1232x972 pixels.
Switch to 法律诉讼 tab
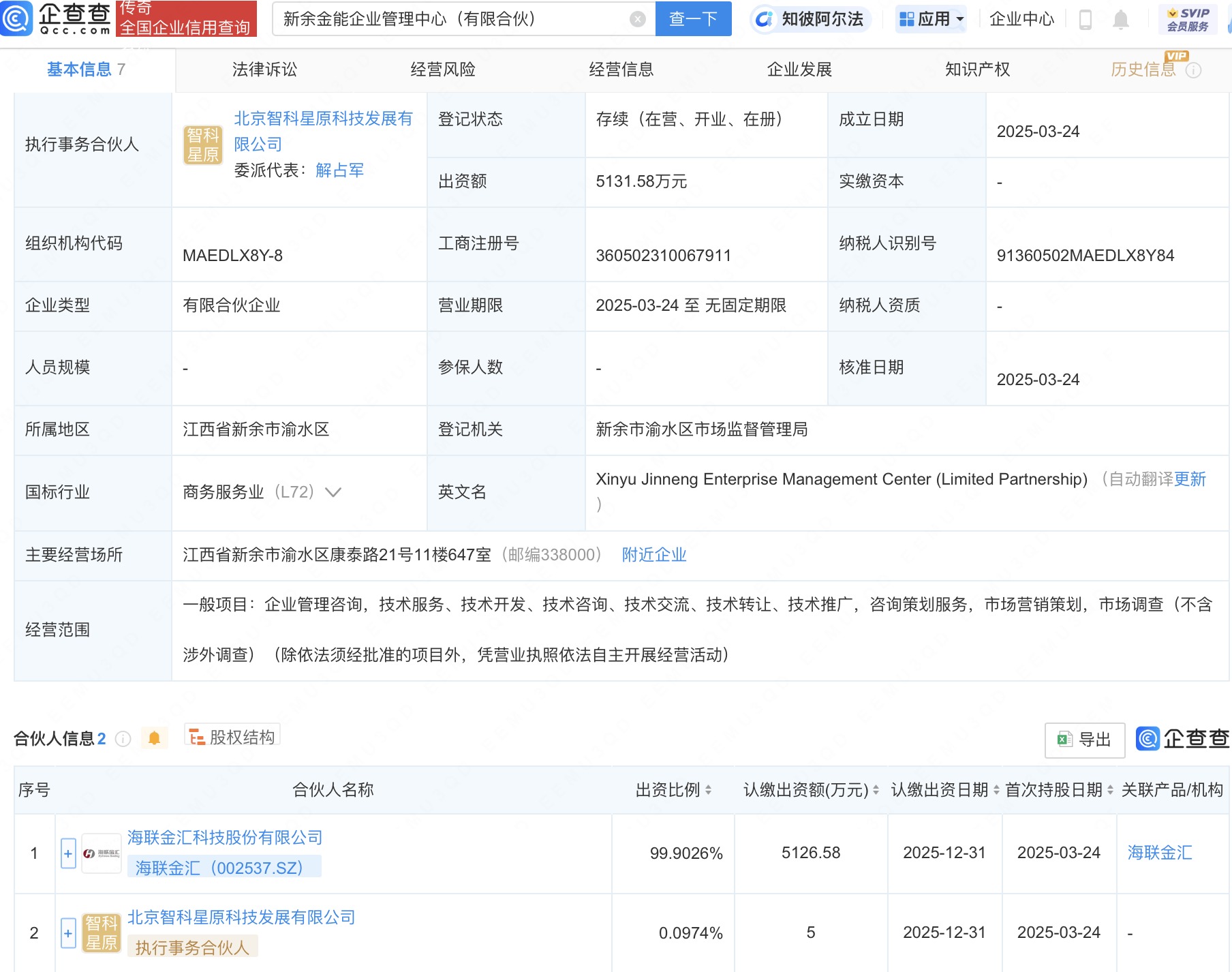click(264, 70)
